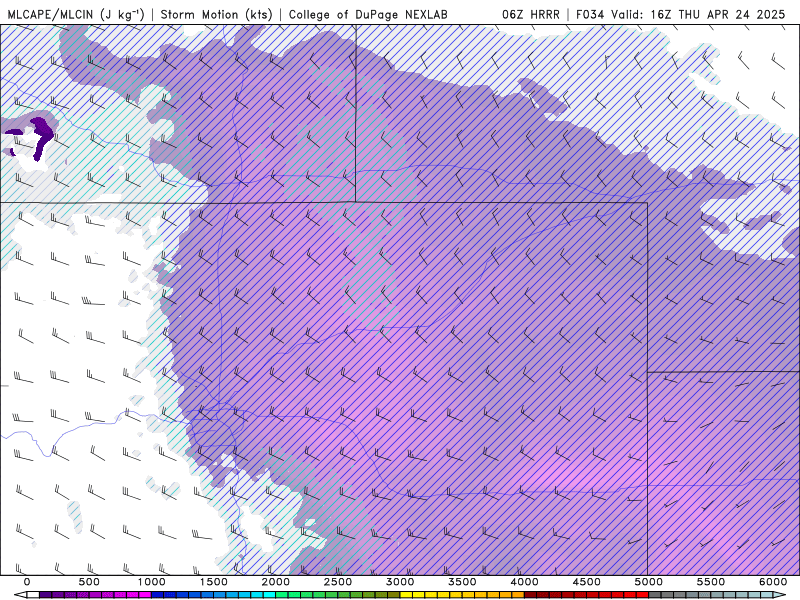The width and height of the screenshot is (800, 600).
Task: Click the 5000 label on the color scale
Action: click(x=649, y=582)
